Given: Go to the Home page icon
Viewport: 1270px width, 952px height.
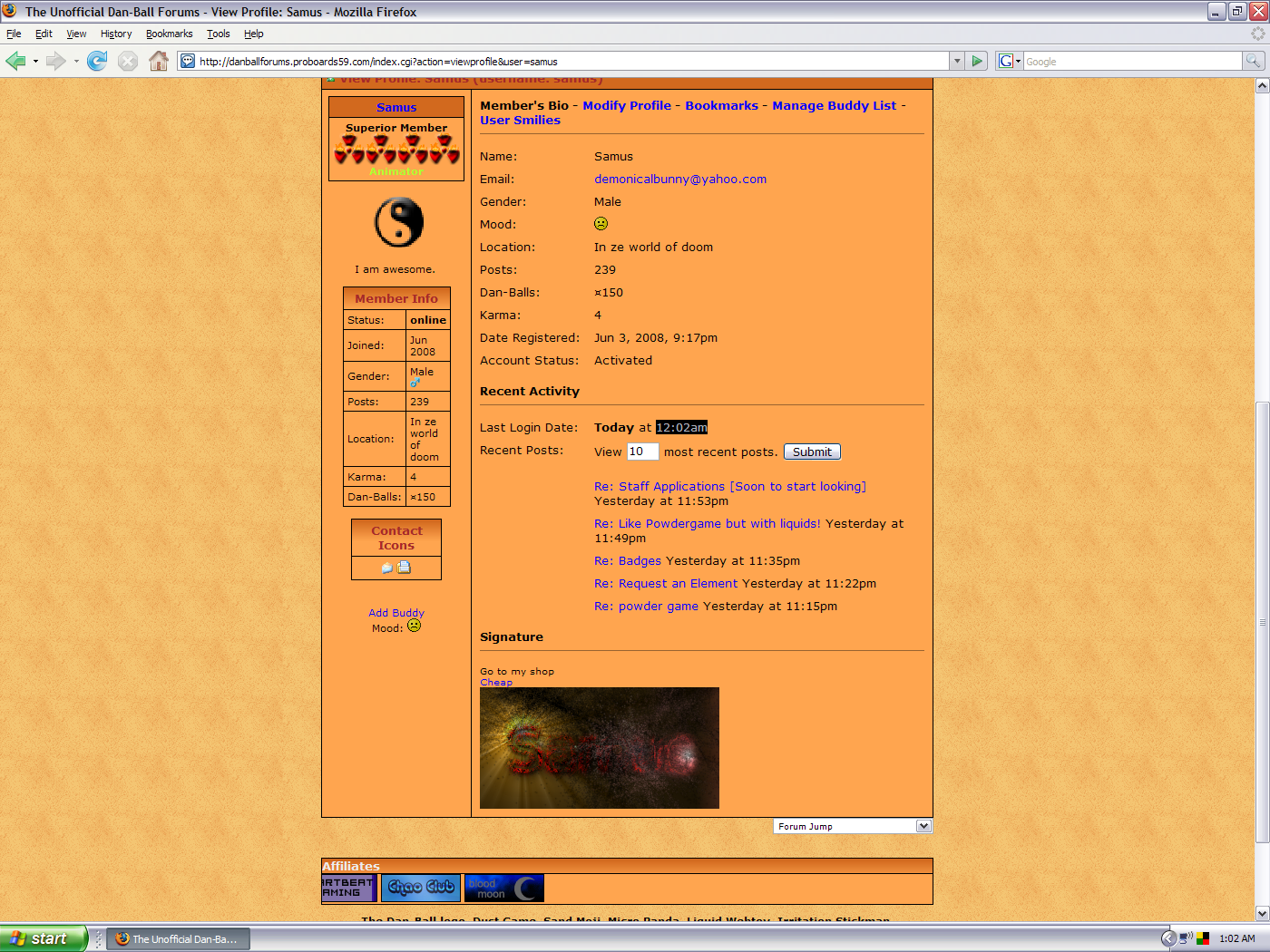Looking at the screenshot, I should pyautogui.click(x=159, y=61).
